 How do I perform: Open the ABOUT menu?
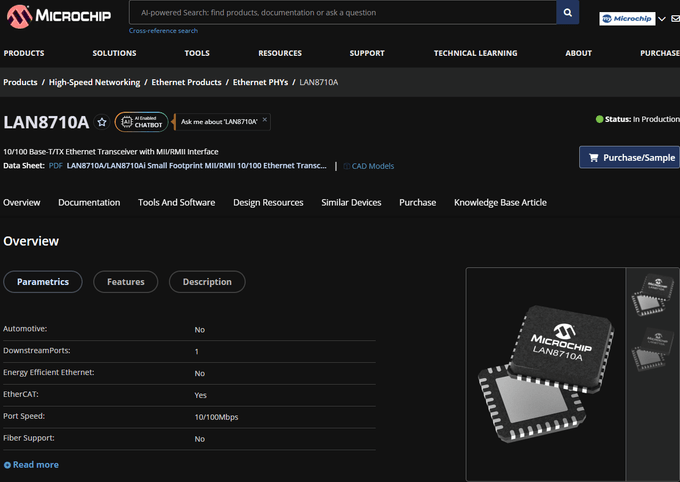[578, 53]
